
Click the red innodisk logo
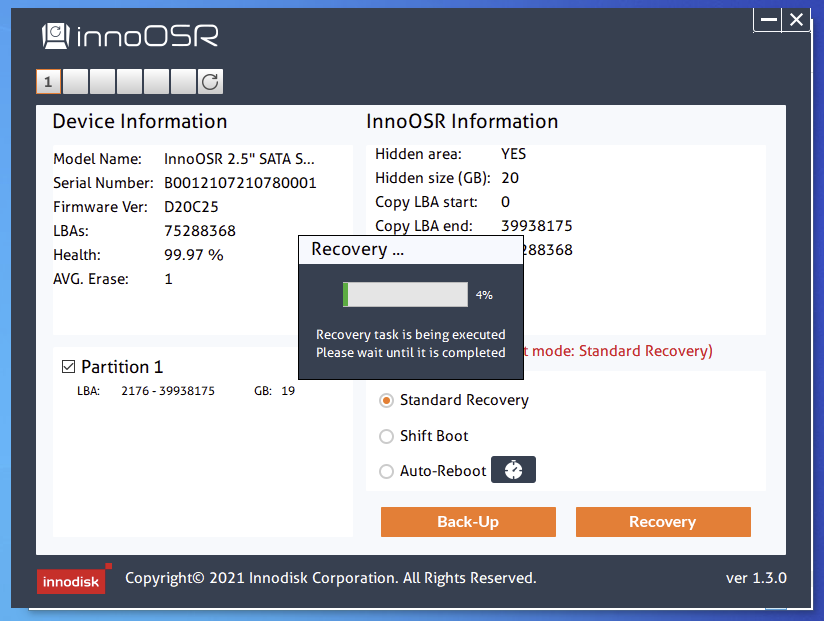click(x=71, y=581)
